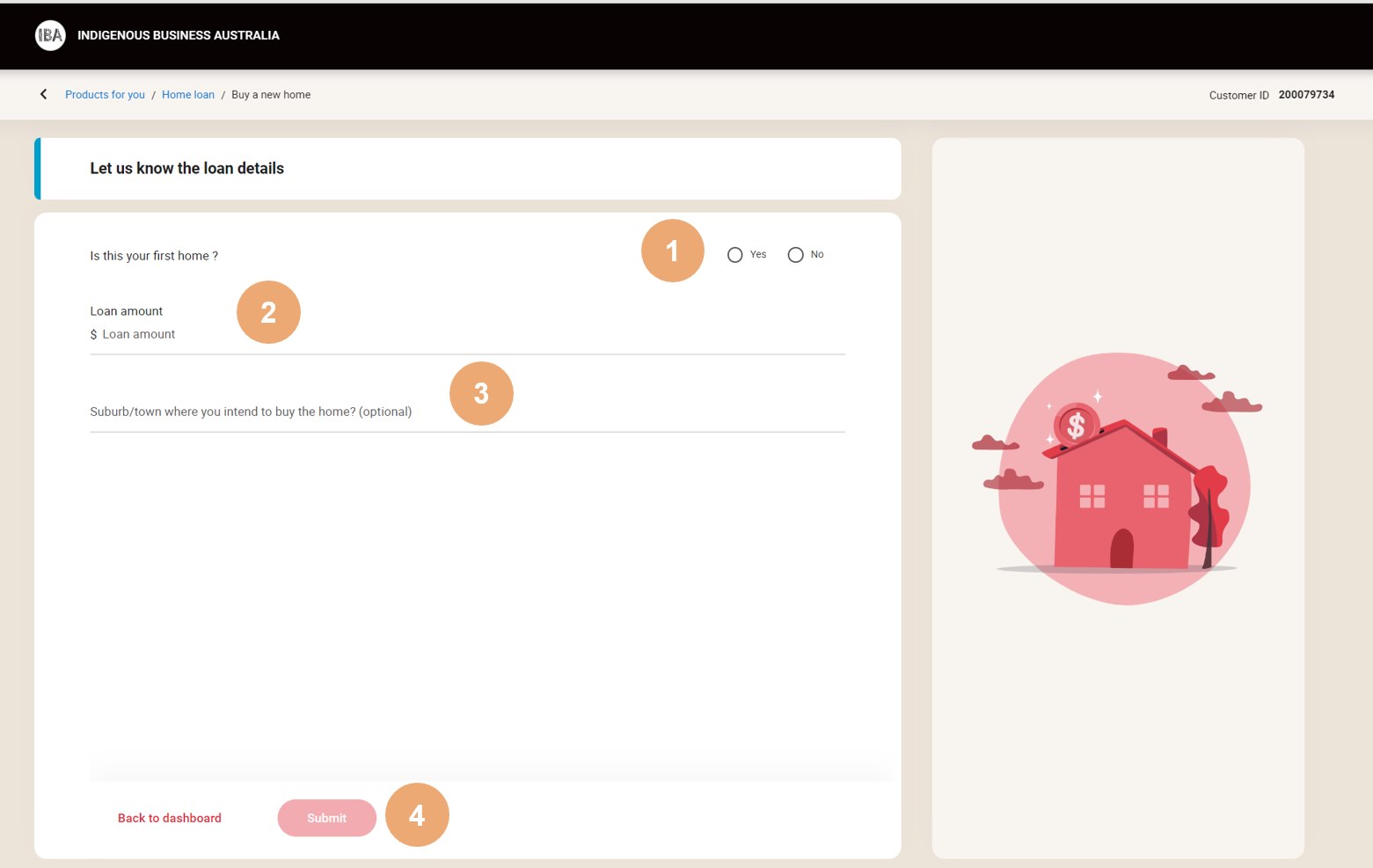Click the Indigenous Business Australia header title

point(179,35)
